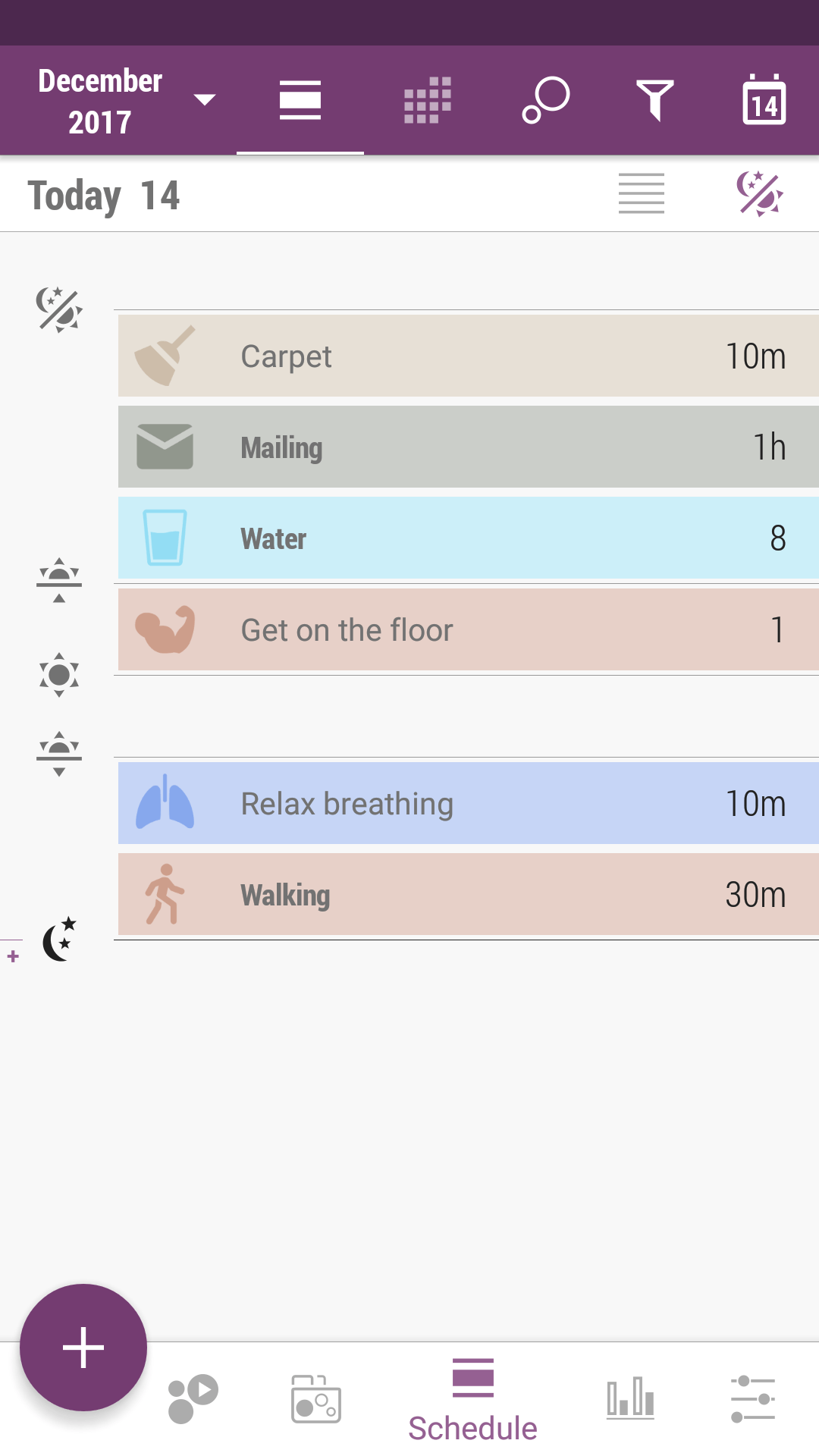Open the radio player icon in bottom bar
The image size is (819, 1456).
(x=316, y=1399)
